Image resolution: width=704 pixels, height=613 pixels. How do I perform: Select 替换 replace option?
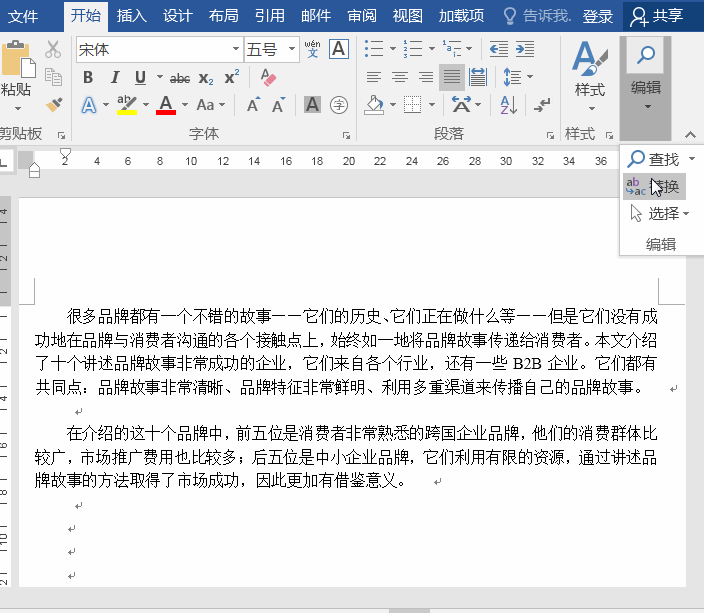click(x=654, y=186)
